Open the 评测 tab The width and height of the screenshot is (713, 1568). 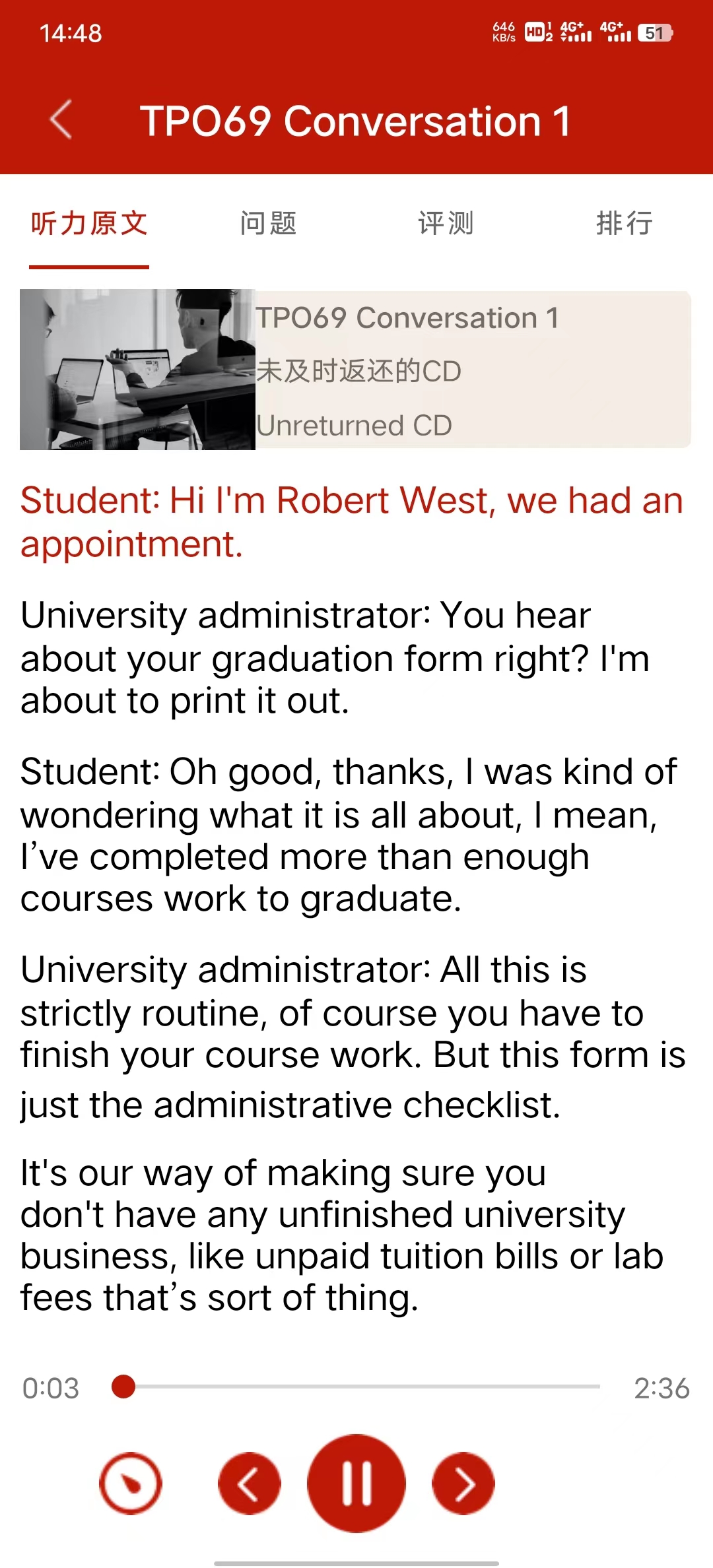(446, 223)
